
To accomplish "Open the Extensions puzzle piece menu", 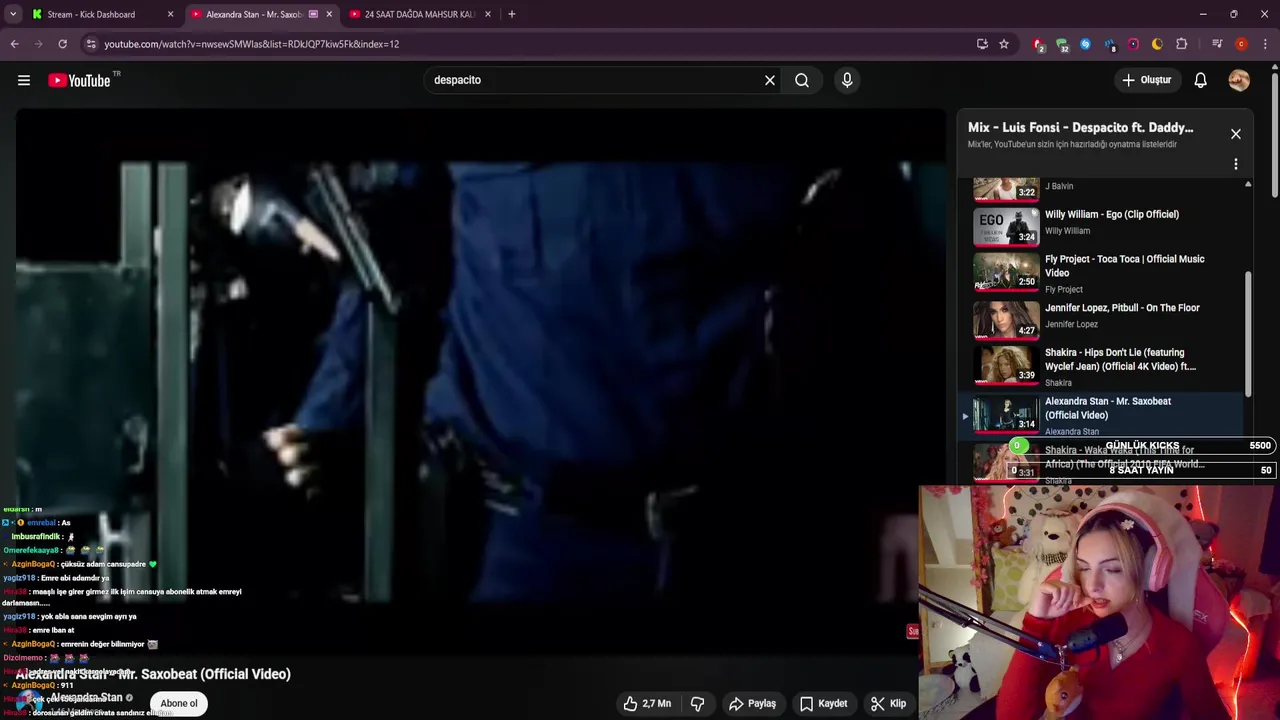I will tap(1182, 44).
